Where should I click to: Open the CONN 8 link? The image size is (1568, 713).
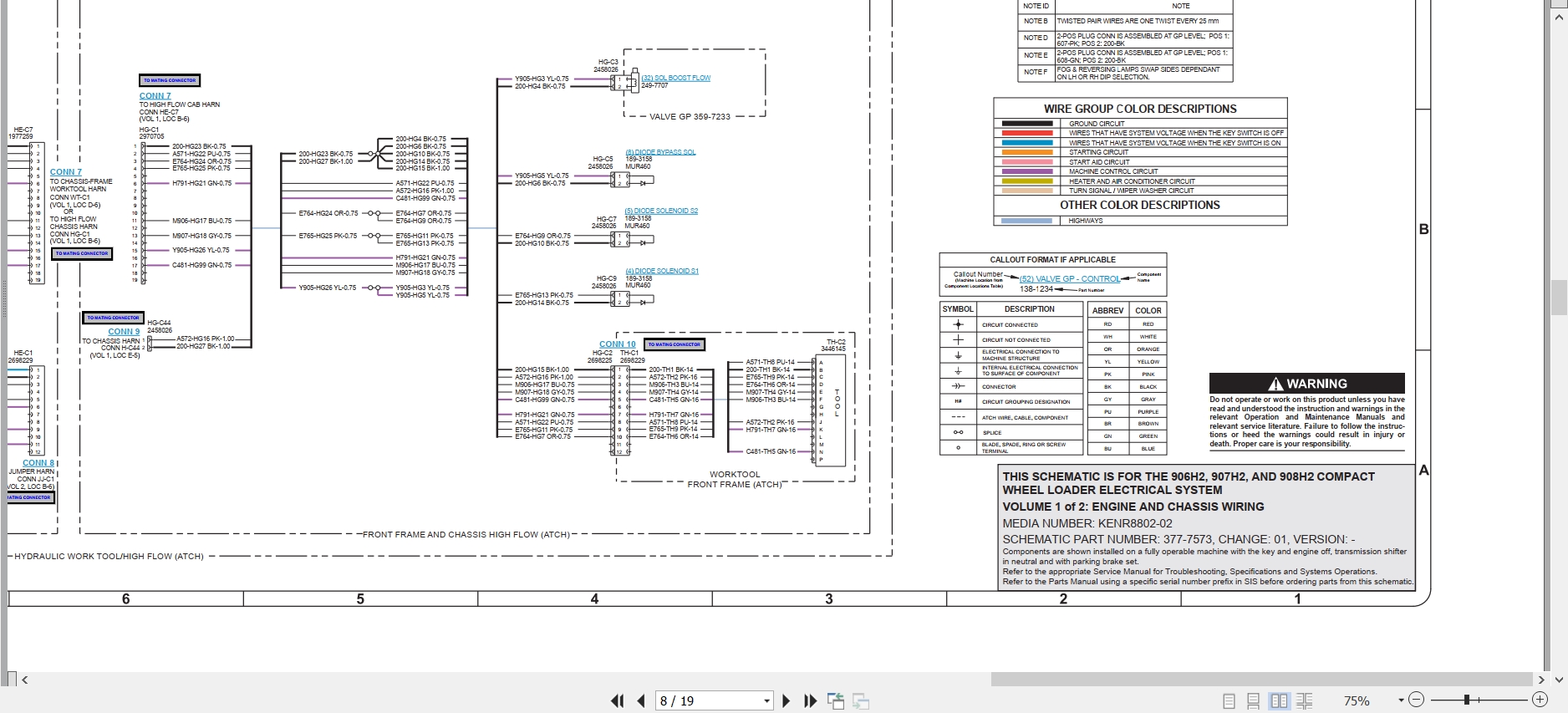click(x=38, y=463)
